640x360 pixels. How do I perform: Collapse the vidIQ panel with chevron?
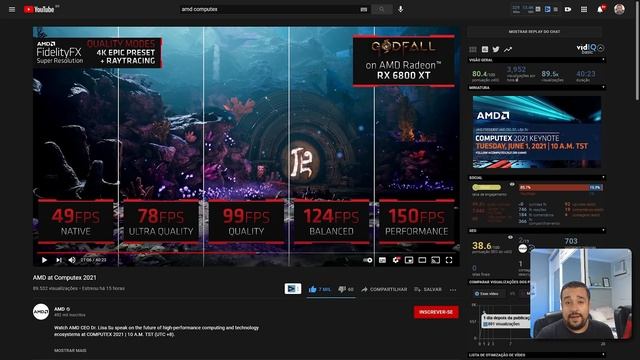click(x=600, y=48)
